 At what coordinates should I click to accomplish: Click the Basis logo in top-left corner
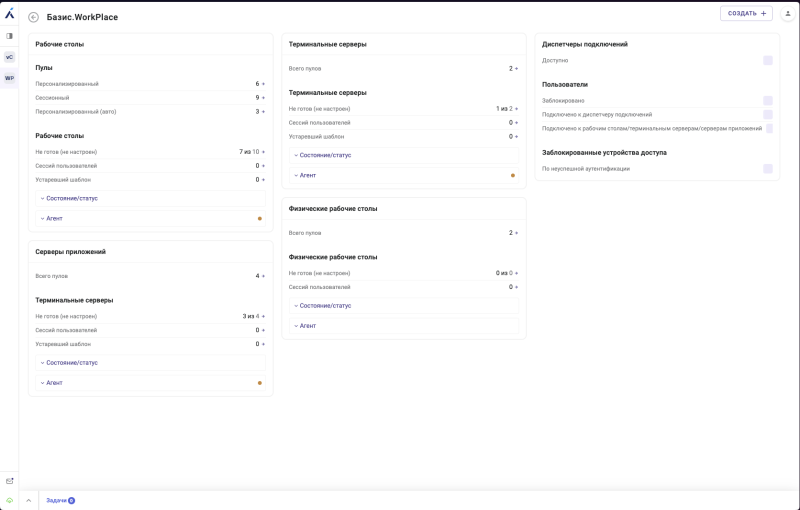(x=9, y=13)
